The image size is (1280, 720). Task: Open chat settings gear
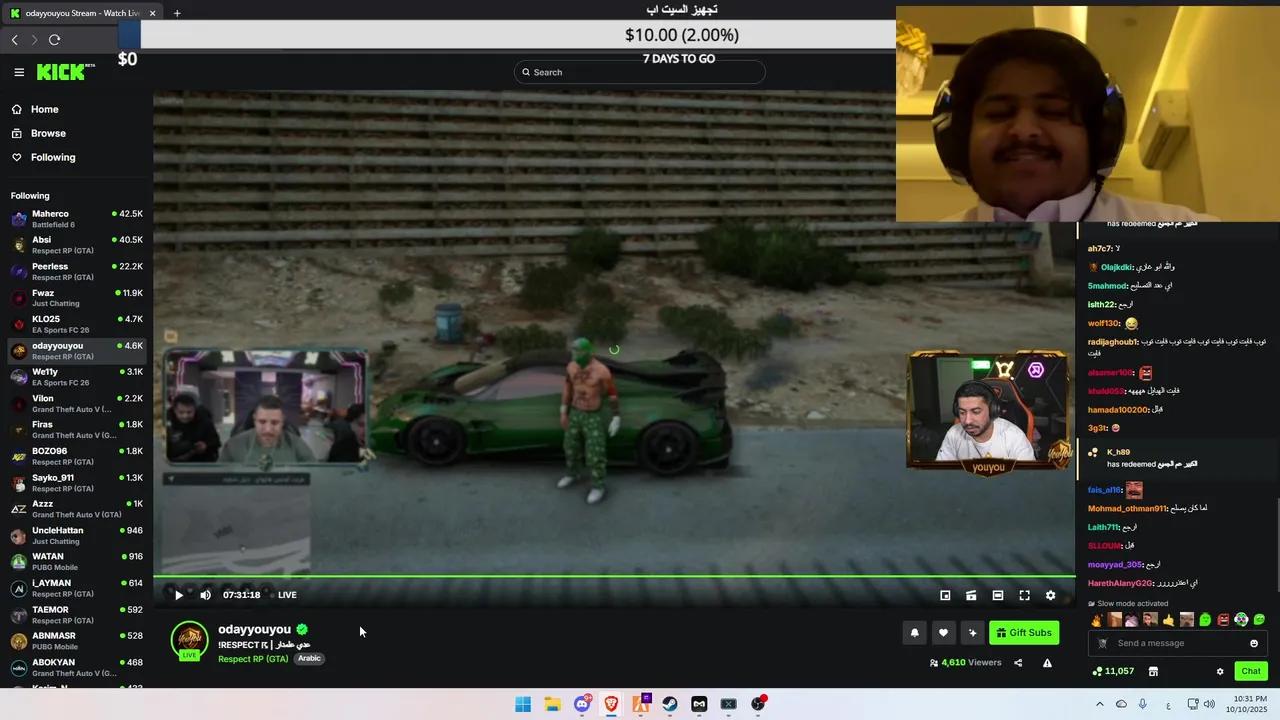tap(1220, 671)
